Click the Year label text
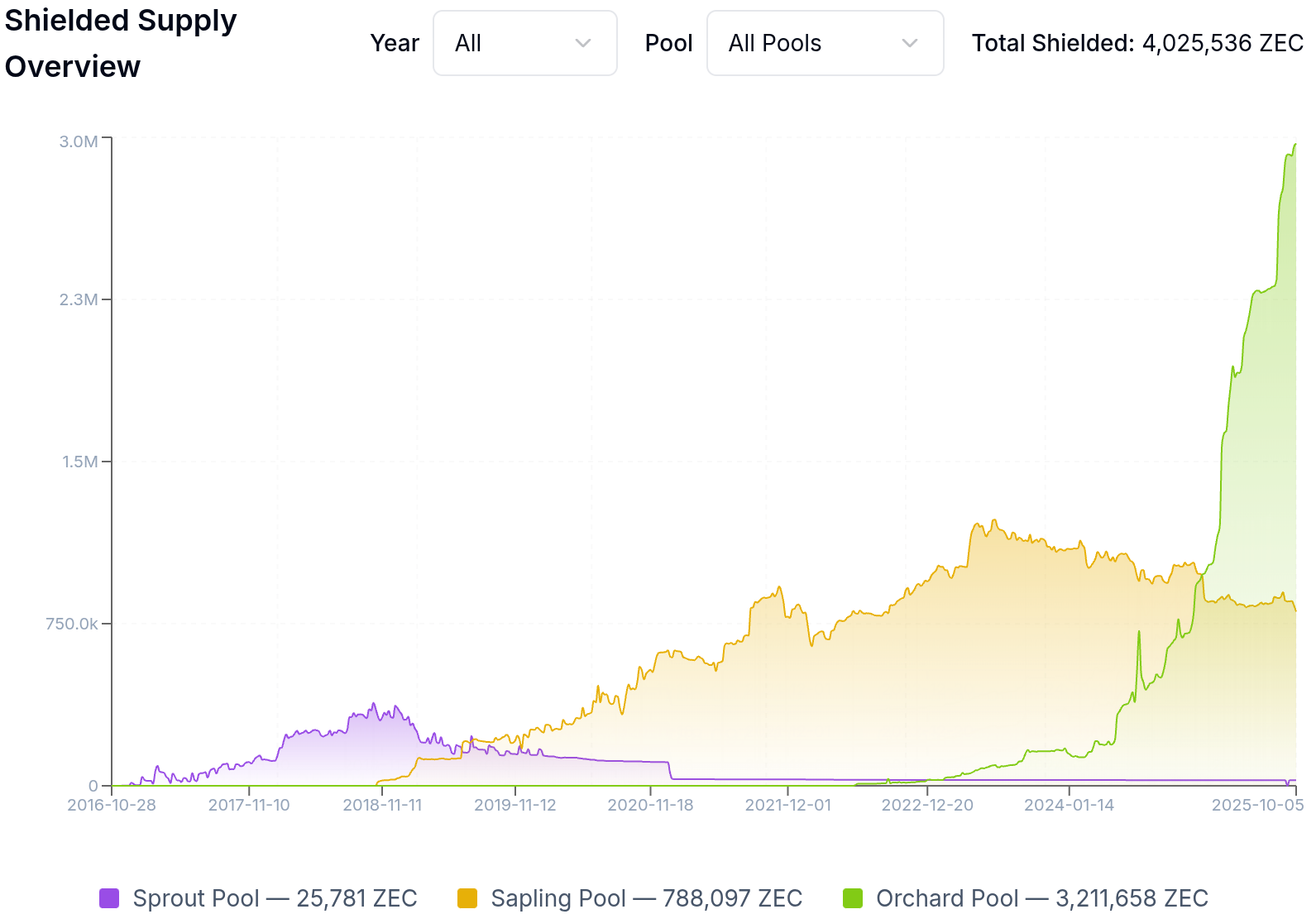1316x914 pixels. coord(395,43)
